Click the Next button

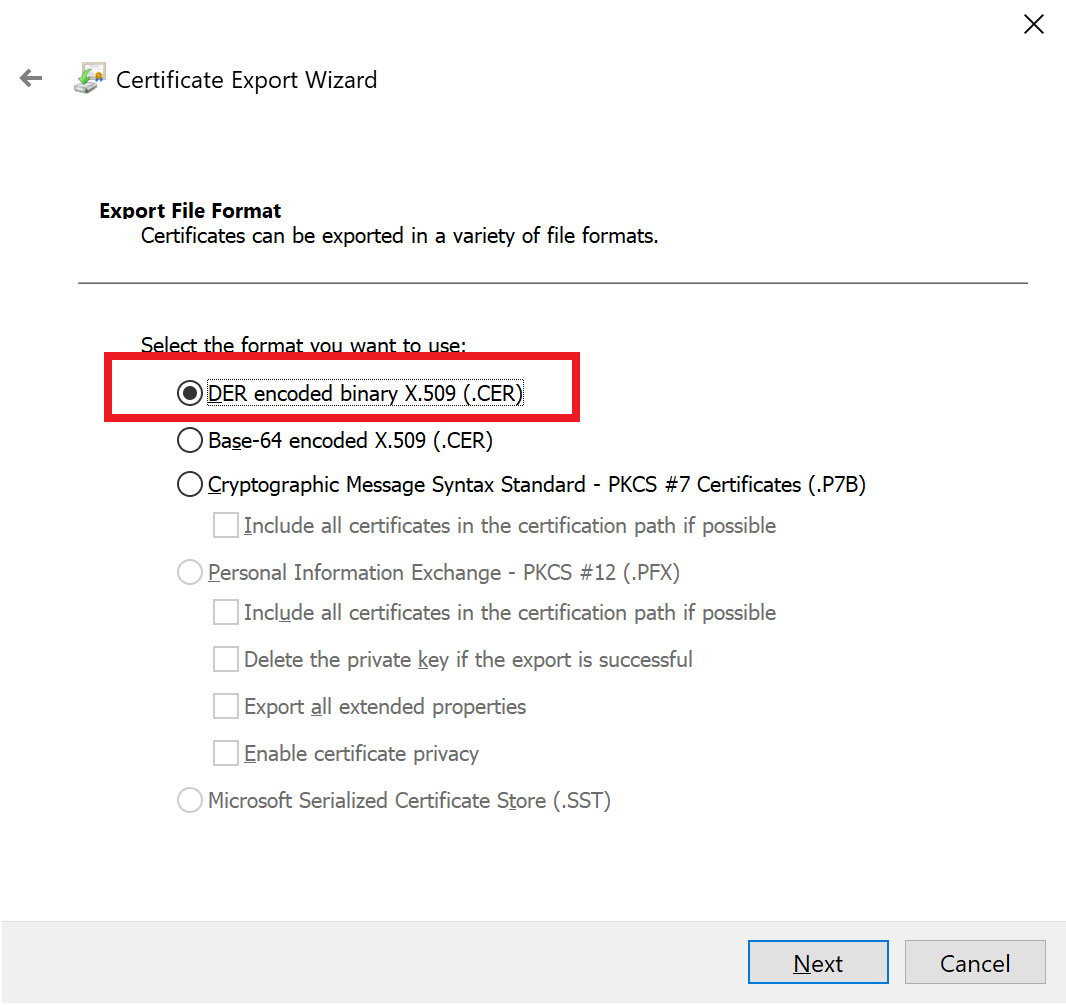[x=818, y=962]
